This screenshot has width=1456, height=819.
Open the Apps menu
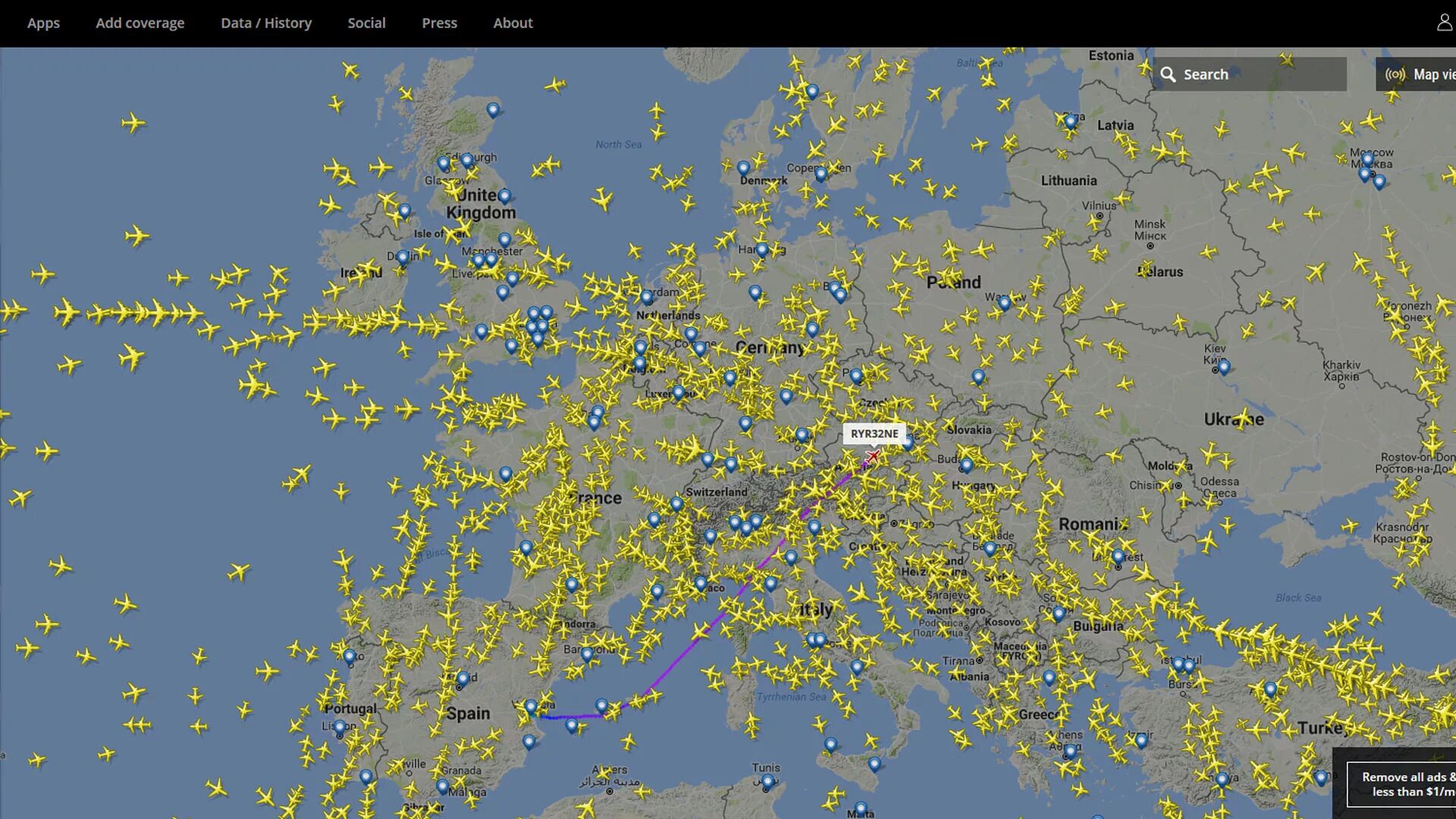[x=43, y=23]
